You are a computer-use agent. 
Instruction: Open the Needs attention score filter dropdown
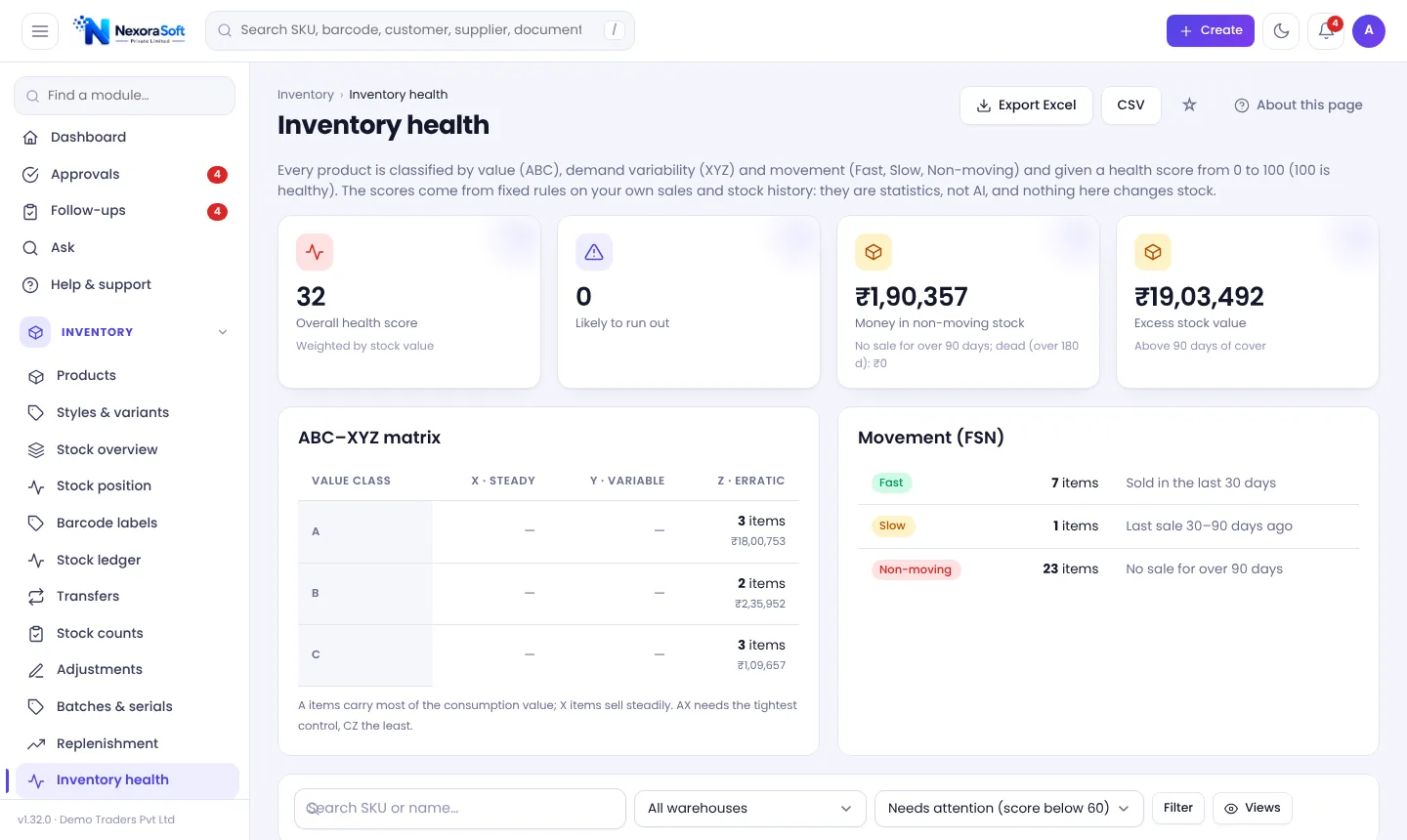pyautogui.click(x=1008, y=809)
